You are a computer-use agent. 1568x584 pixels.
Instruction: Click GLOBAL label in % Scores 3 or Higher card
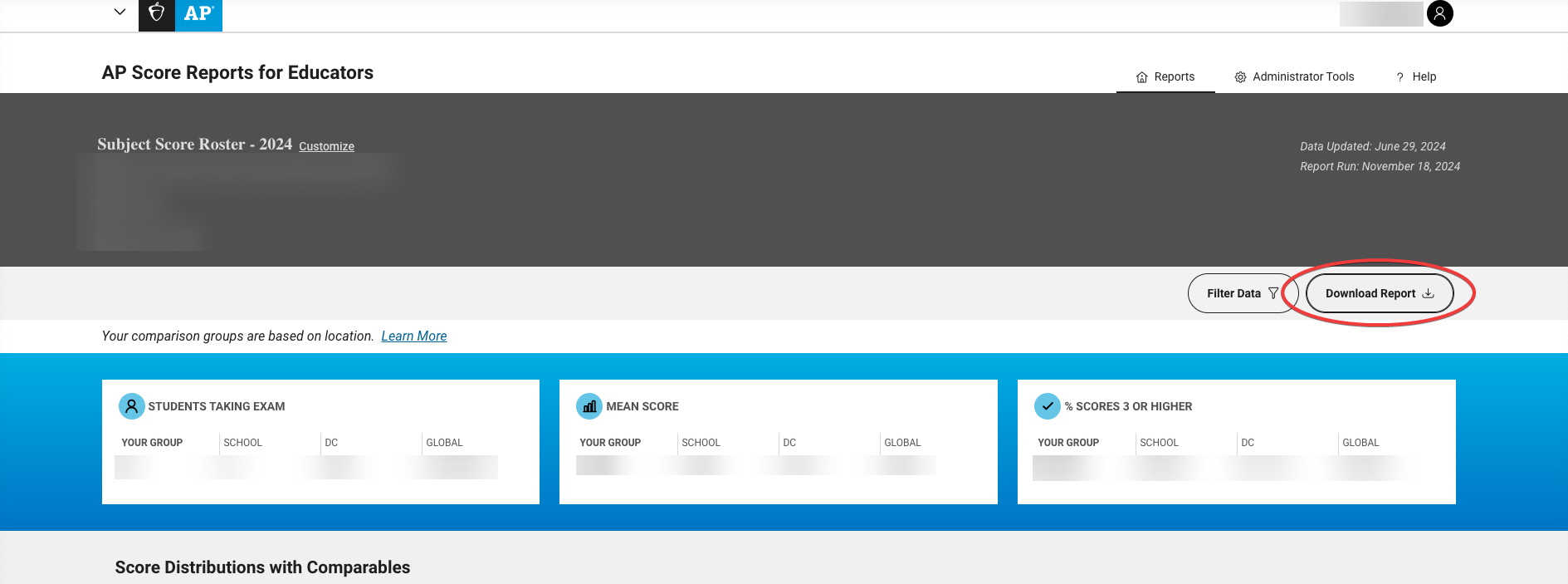point(1360,443)
